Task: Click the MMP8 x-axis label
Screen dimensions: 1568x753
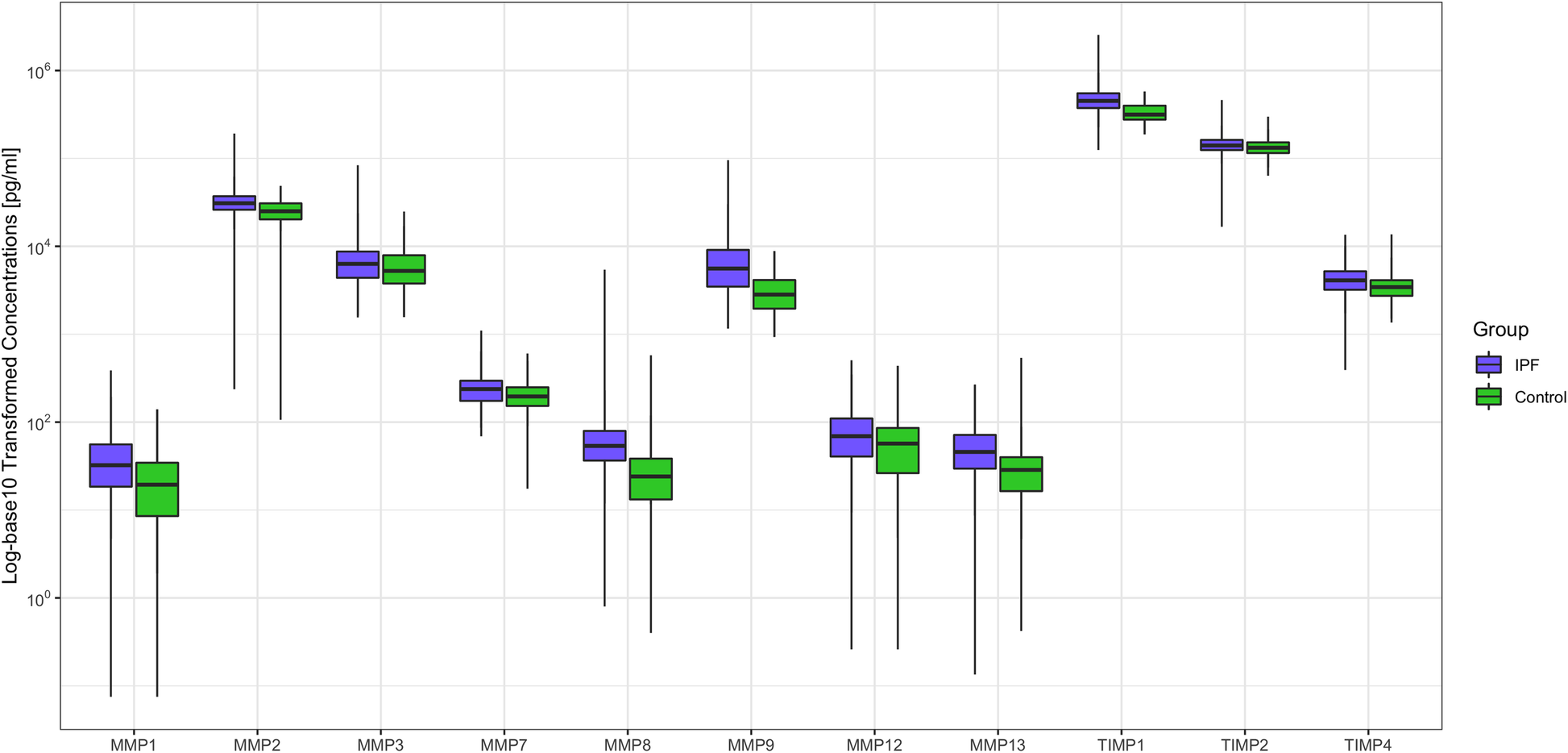Action: tap(628, 745)
